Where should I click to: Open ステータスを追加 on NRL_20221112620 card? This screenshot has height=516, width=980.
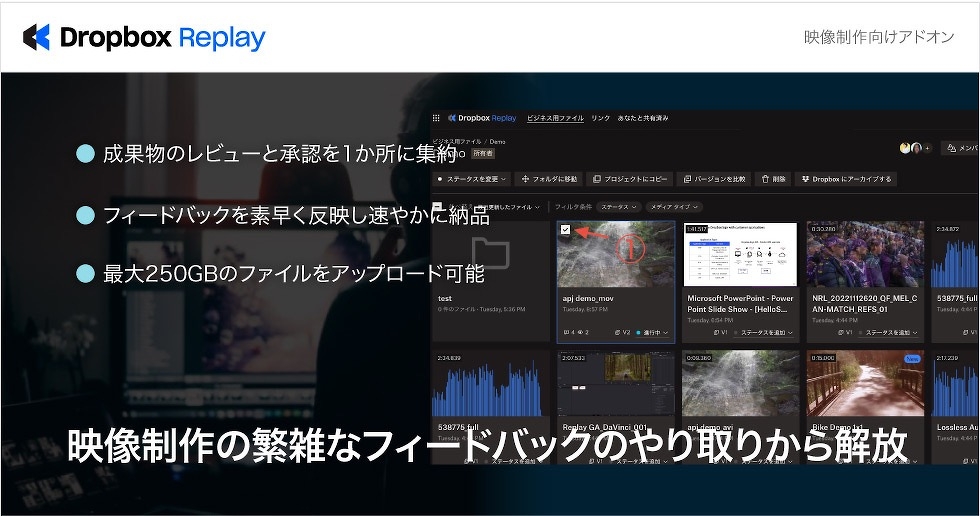889,332
